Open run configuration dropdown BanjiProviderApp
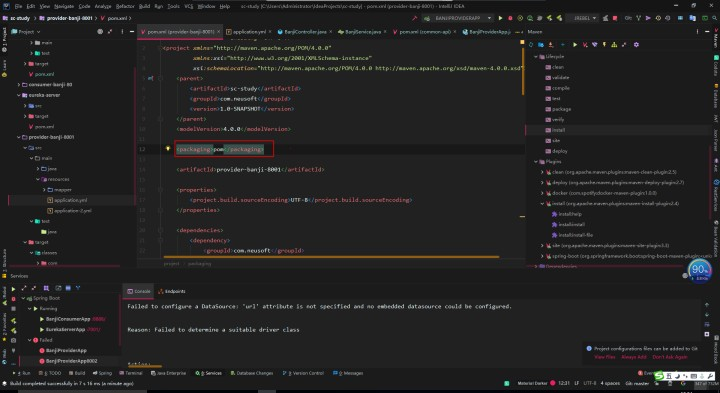720x393 pixels. coord(458,18)
